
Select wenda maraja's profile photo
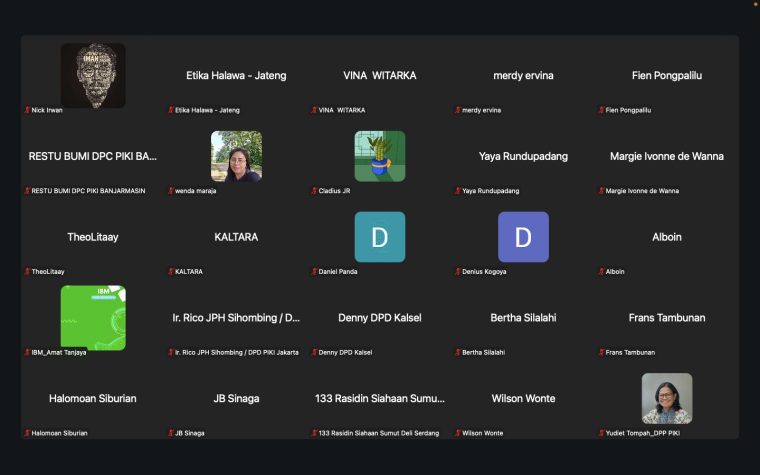click(236, 156)
